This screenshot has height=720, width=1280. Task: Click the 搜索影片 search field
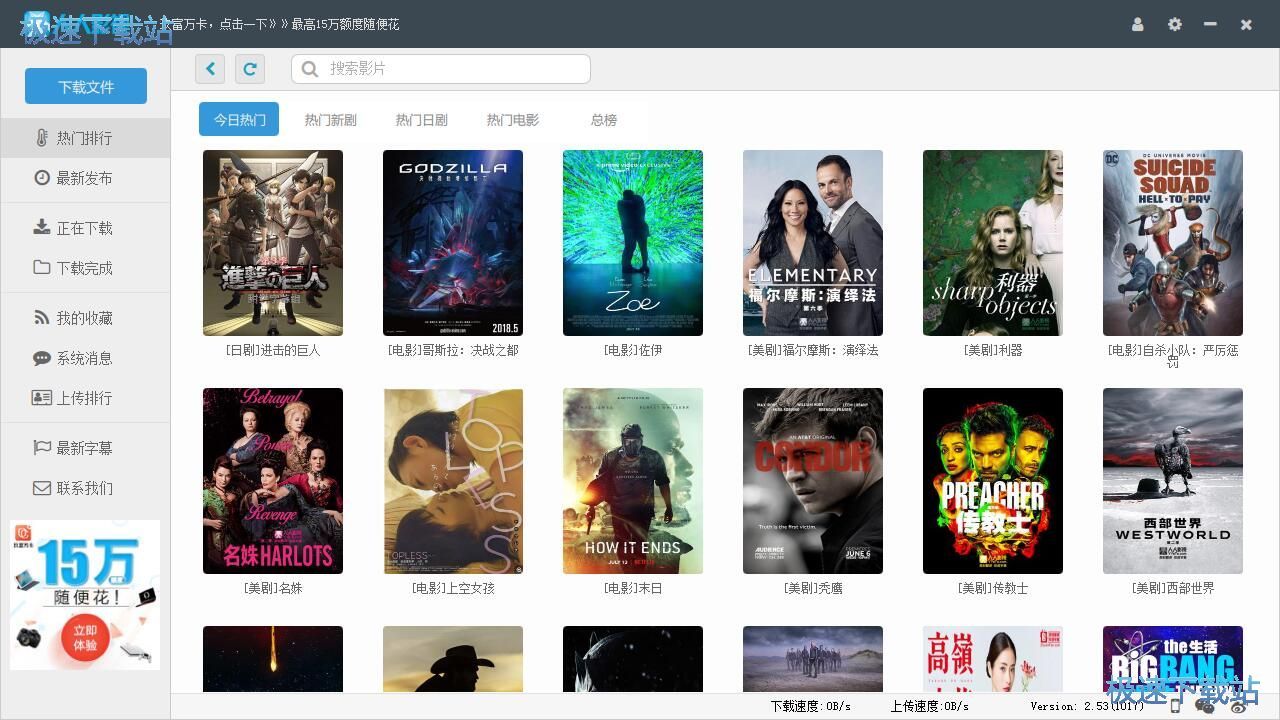[x=441, y=68]
